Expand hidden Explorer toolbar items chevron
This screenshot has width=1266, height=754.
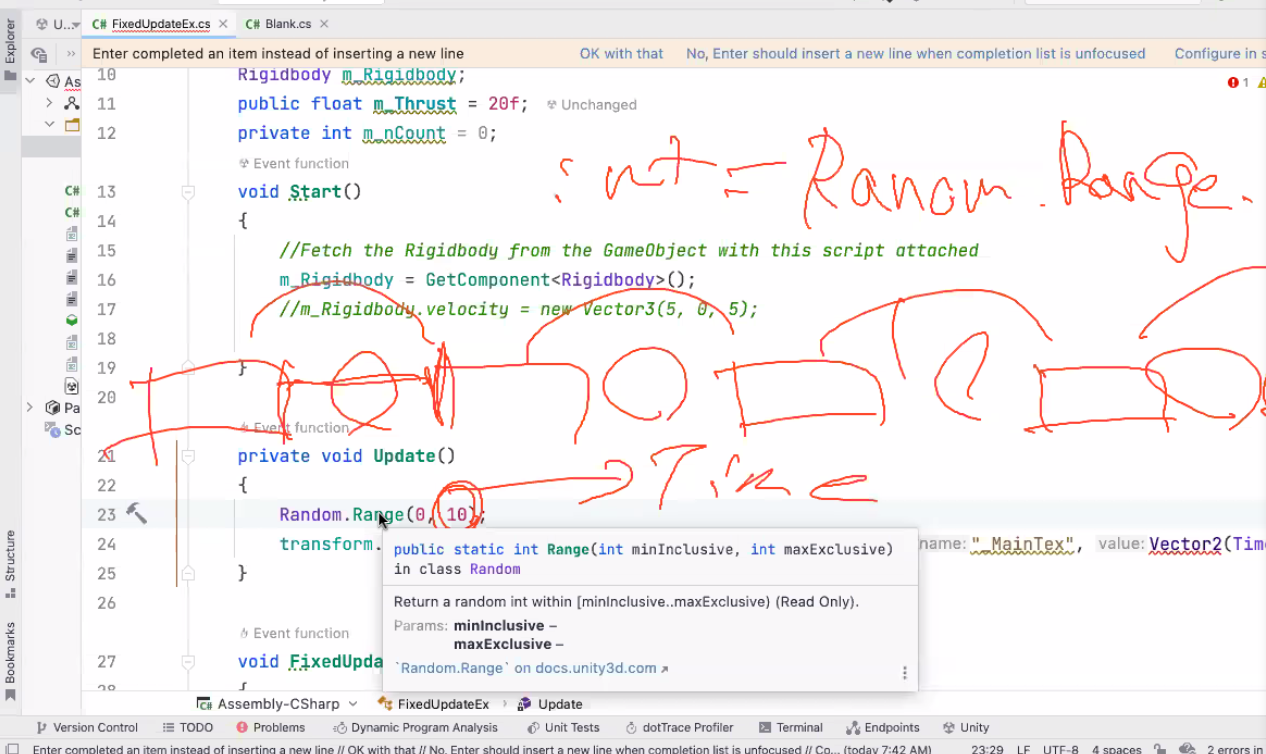pyautogui.click(x=71, y=54)
